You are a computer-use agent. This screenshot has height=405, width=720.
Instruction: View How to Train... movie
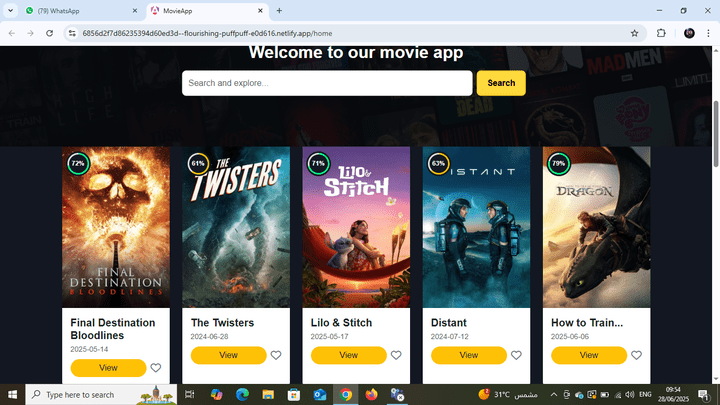(x=589, y=355)
